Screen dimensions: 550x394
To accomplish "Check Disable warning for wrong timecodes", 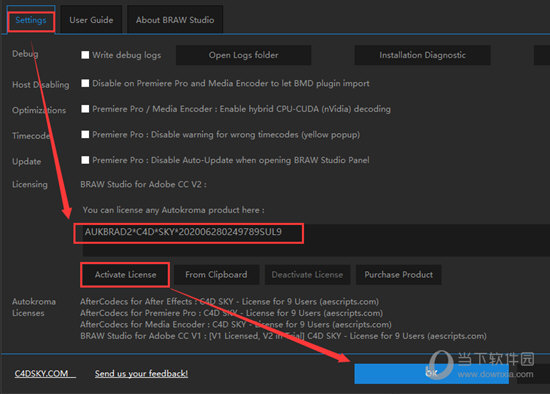I will click(85, 134).
